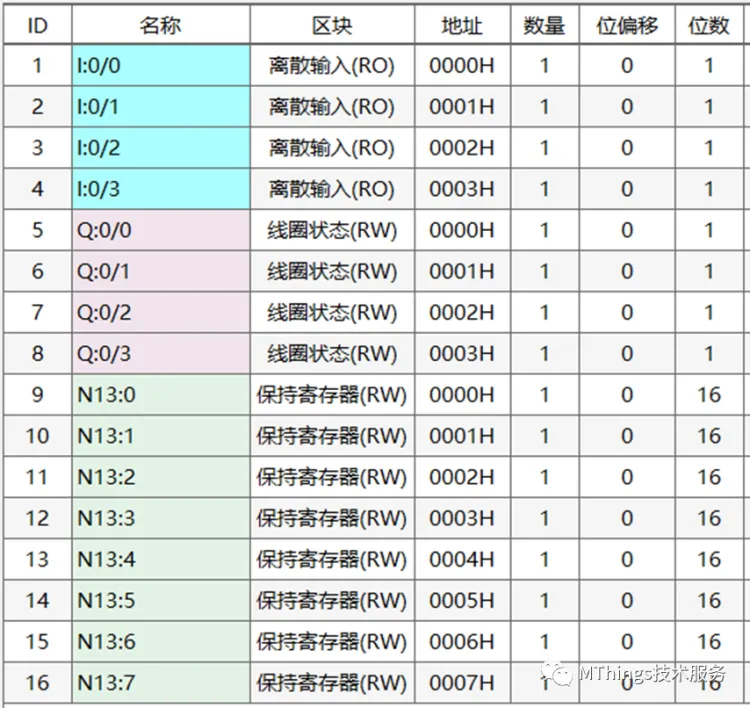Click 保持寄存器(RW) block cell in N13:4 row
The image size is (750, 708).
[332, 559]
